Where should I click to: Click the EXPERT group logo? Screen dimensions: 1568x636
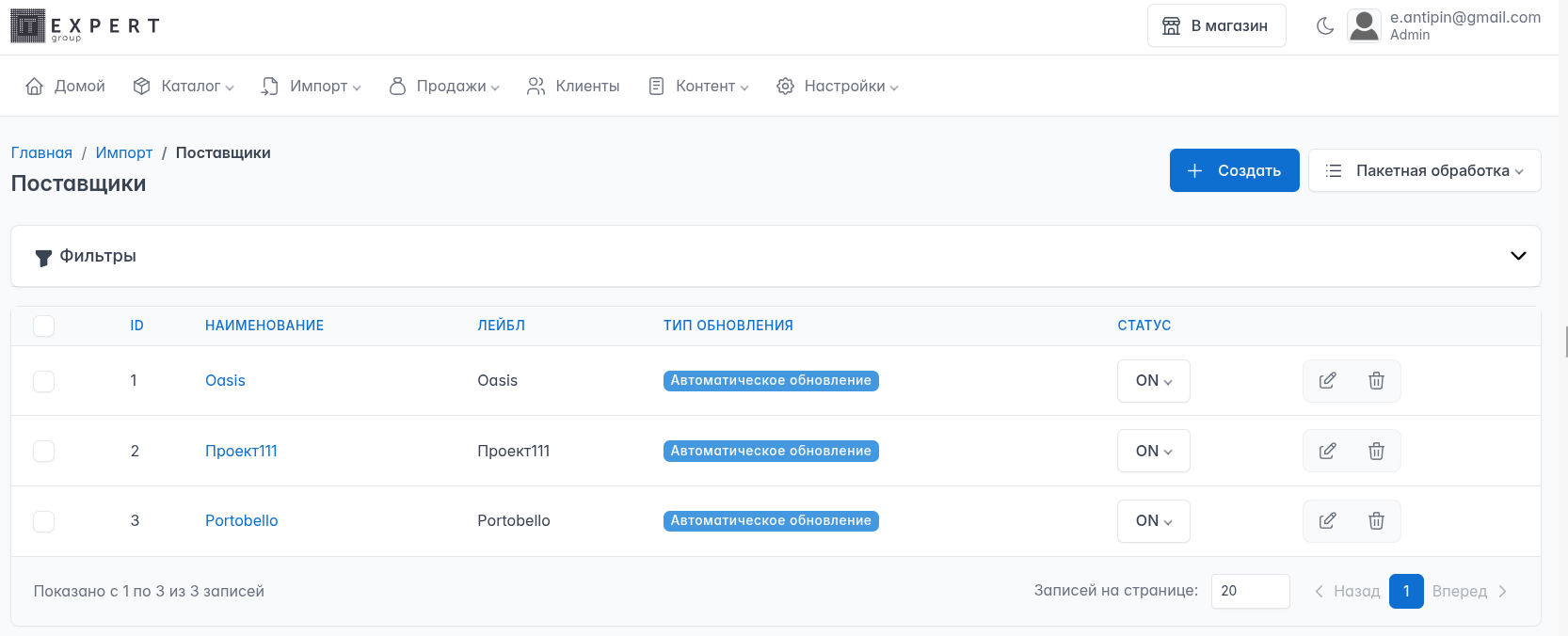pyautogui.click(x=85, y=26)
